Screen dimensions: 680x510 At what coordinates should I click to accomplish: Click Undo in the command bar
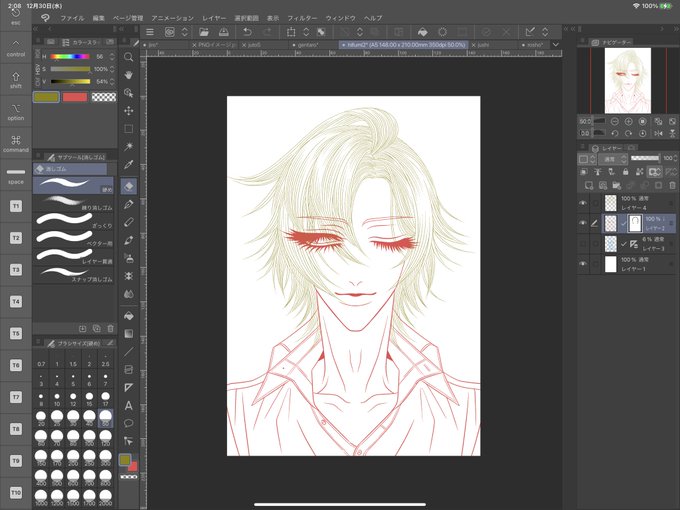point(247,32)
